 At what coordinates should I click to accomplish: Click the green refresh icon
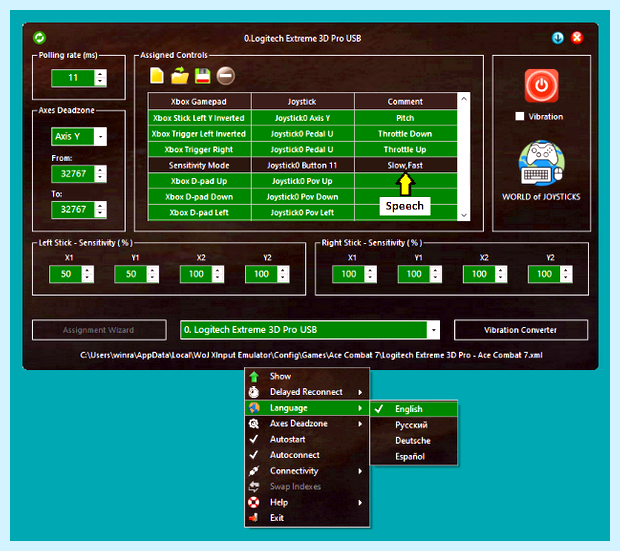coord(40,38)
